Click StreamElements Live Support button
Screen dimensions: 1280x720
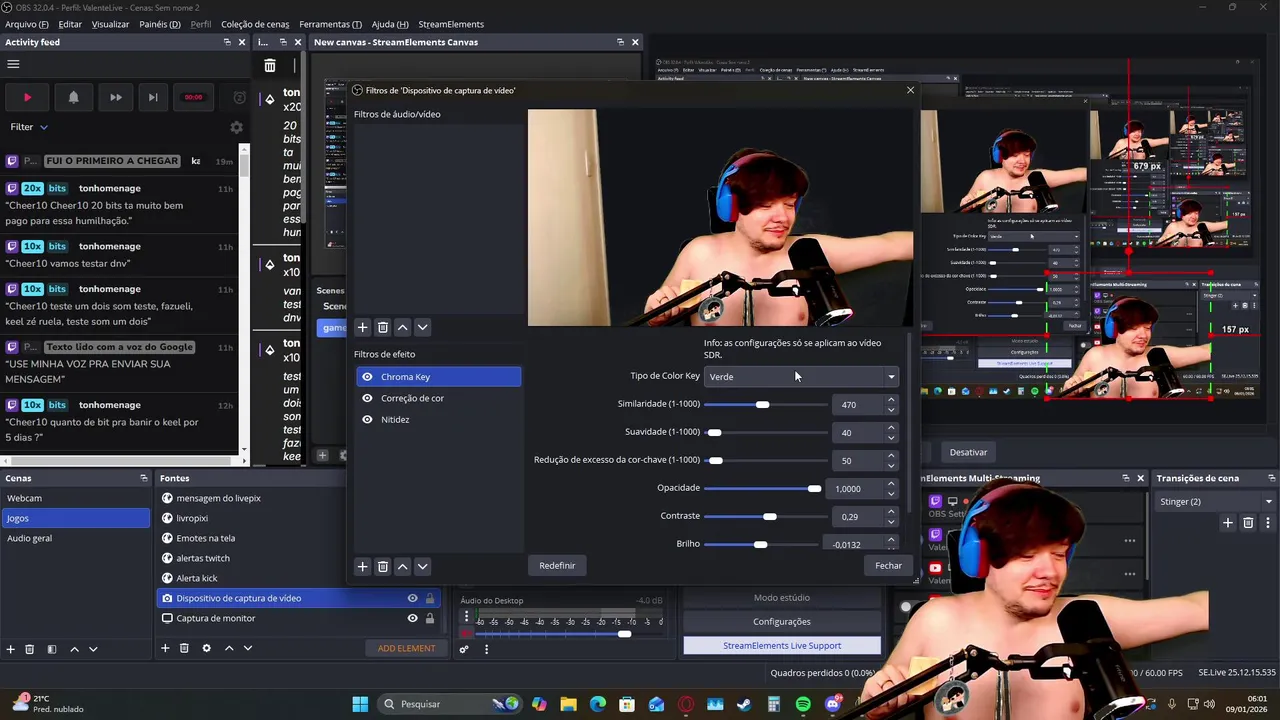coord(782,646)
